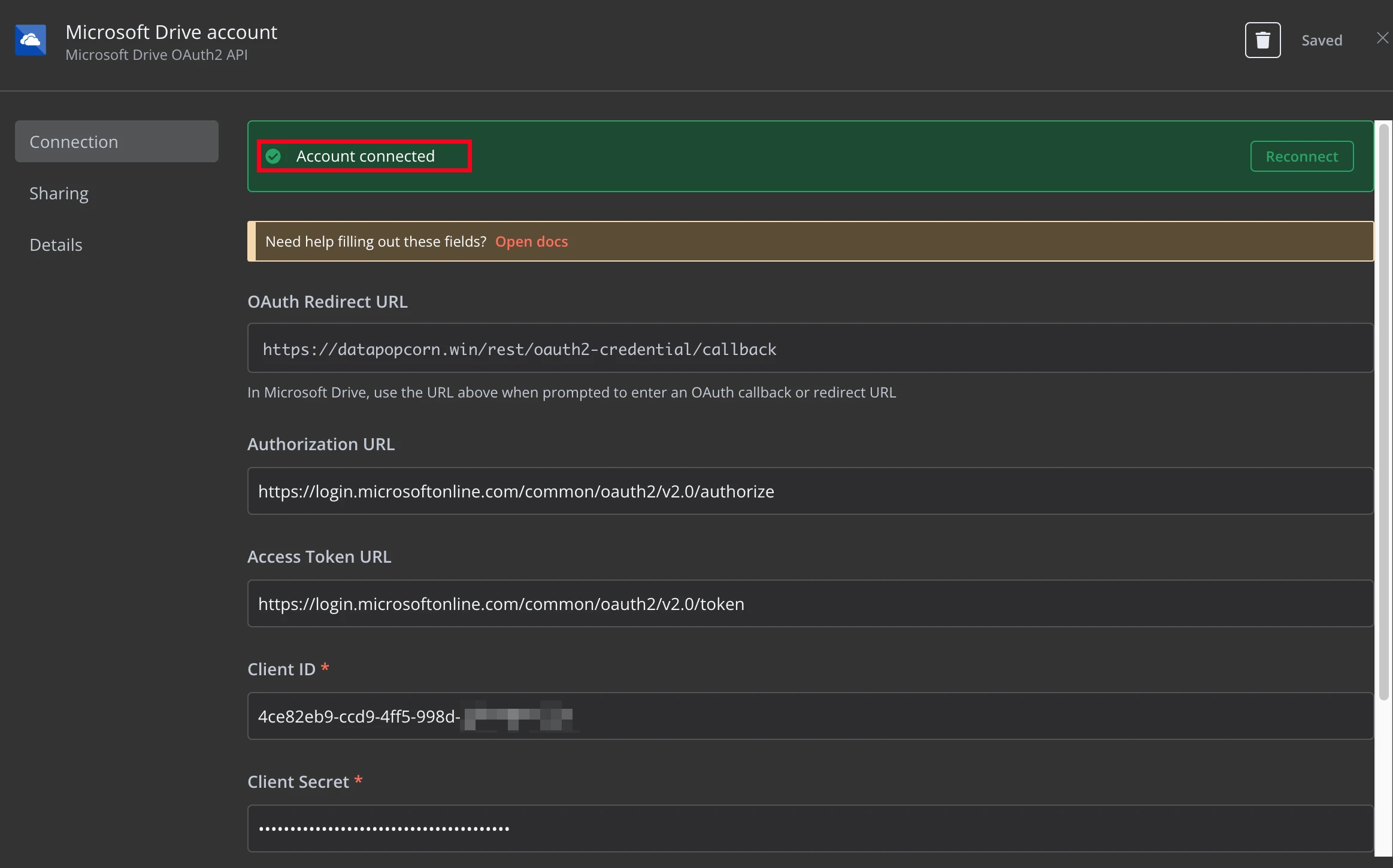Close the credential dialog with X
This screenshot has height=868, width=1393.
click(x=1382, y=38)
